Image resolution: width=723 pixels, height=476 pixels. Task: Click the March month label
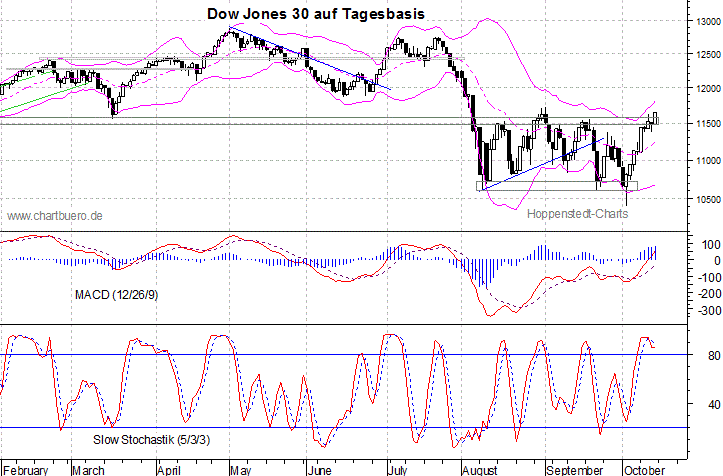[x=89, y=470]
